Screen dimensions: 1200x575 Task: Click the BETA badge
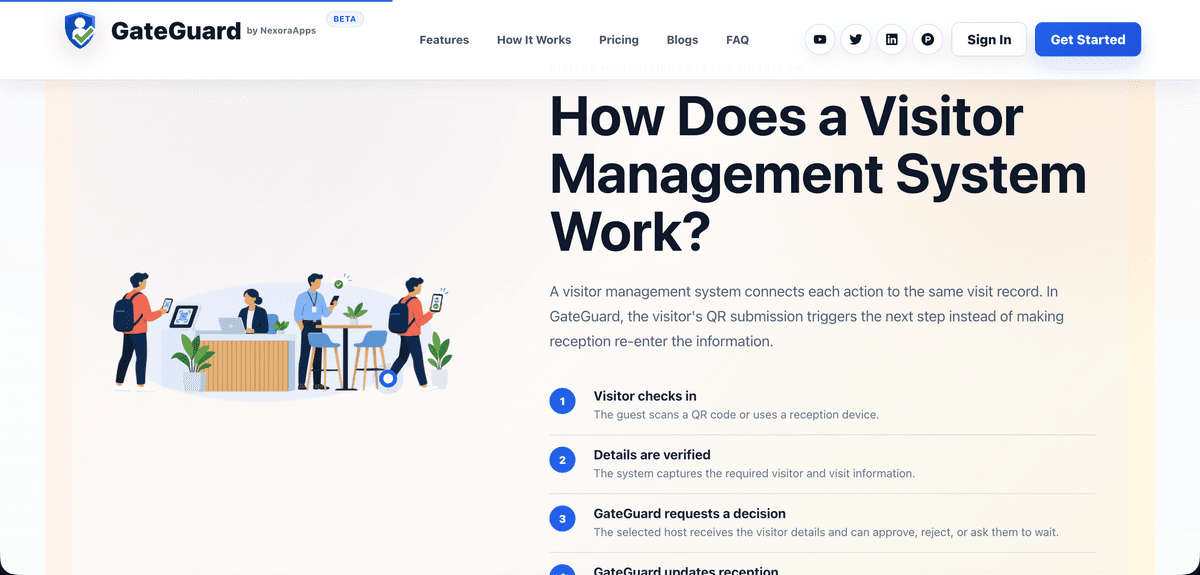tap(344, 19)
